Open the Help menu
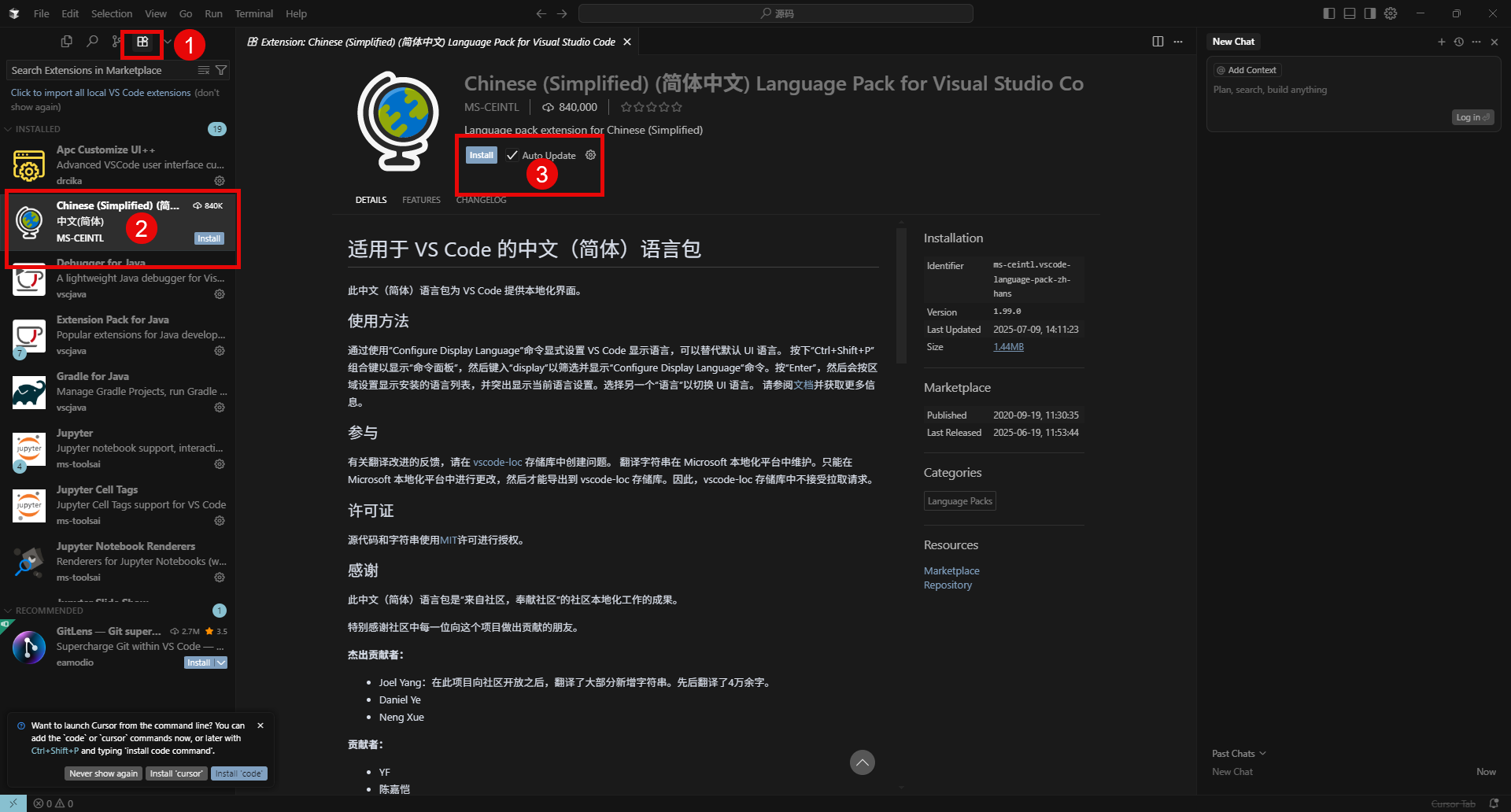1511x812 pixels. (x=296, y=13)
